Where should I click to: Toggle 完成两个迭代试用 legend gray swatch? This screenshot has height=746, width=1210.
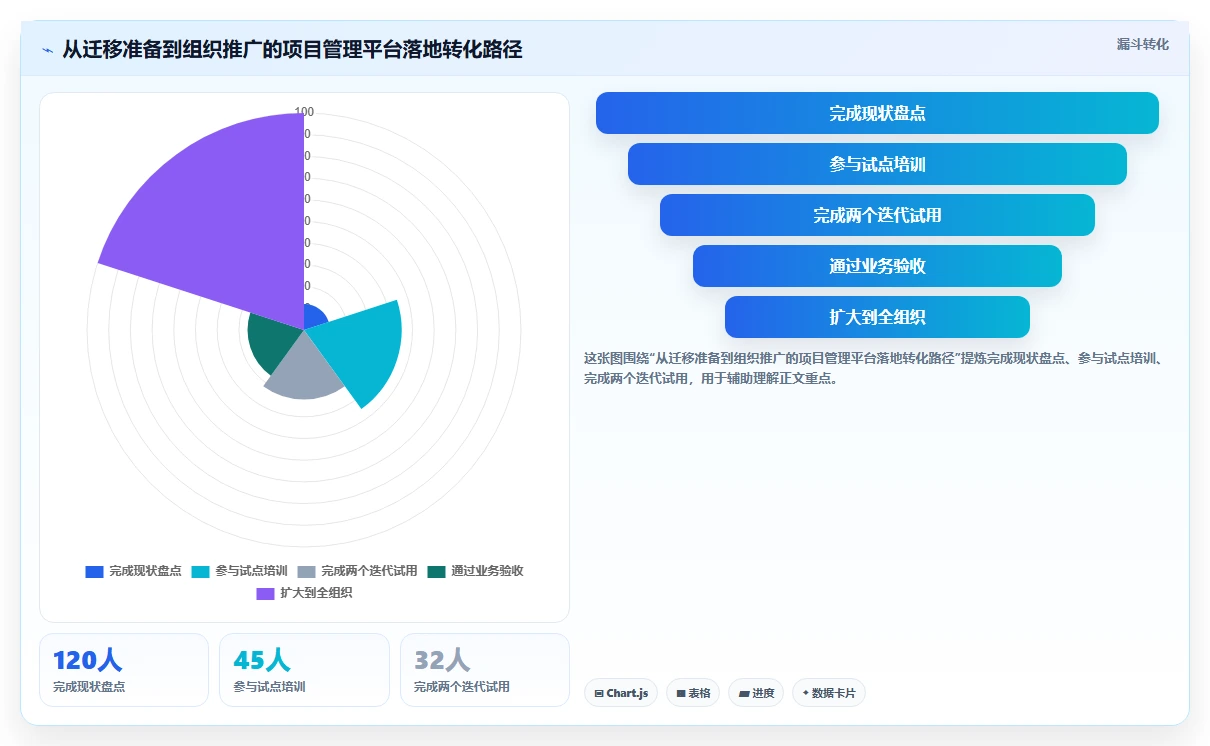coord(307,571)
